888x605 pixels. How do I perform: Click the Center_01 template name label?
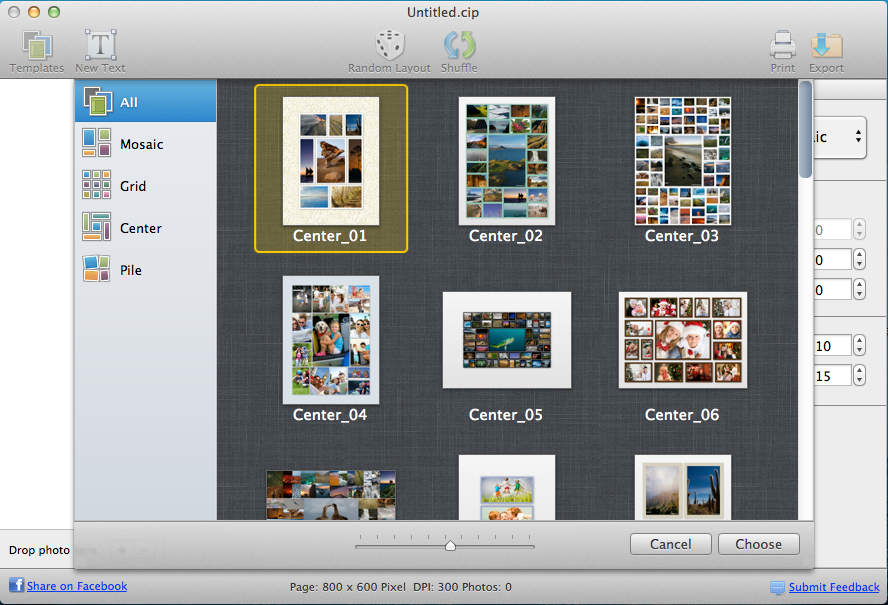[x=330, y=236]
